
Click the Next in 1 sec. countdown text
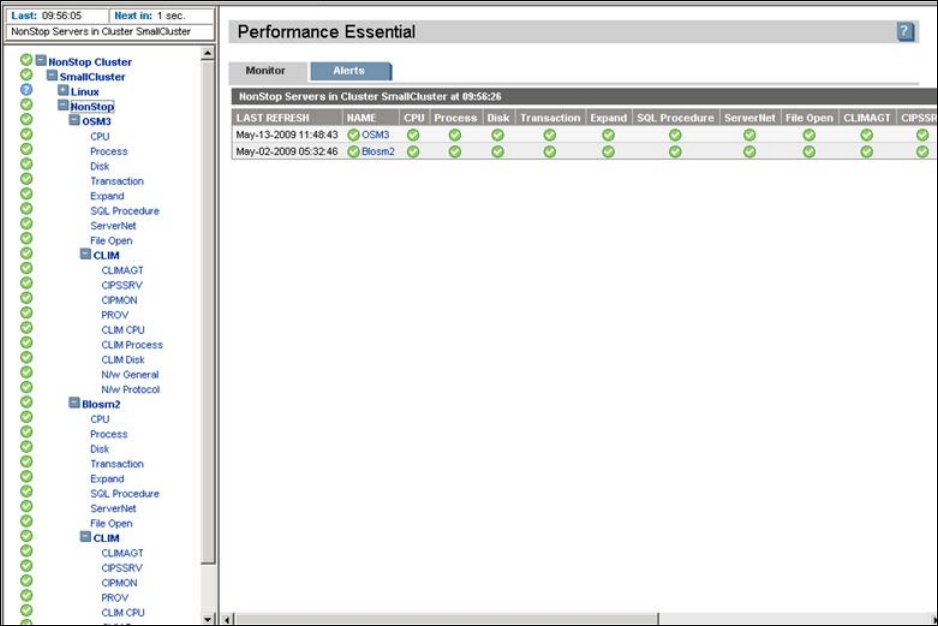pos(150,16)
